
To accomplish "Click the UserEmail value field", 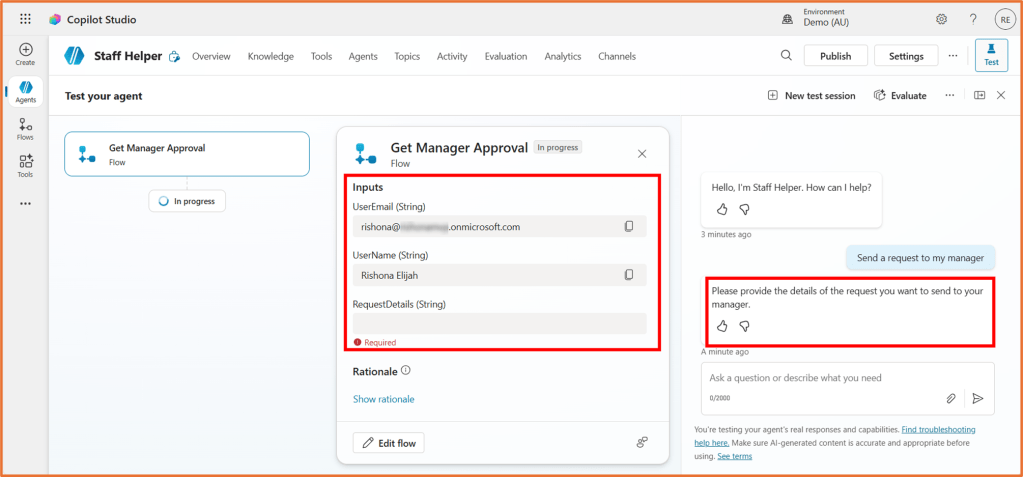I will (x=500, y=226).
